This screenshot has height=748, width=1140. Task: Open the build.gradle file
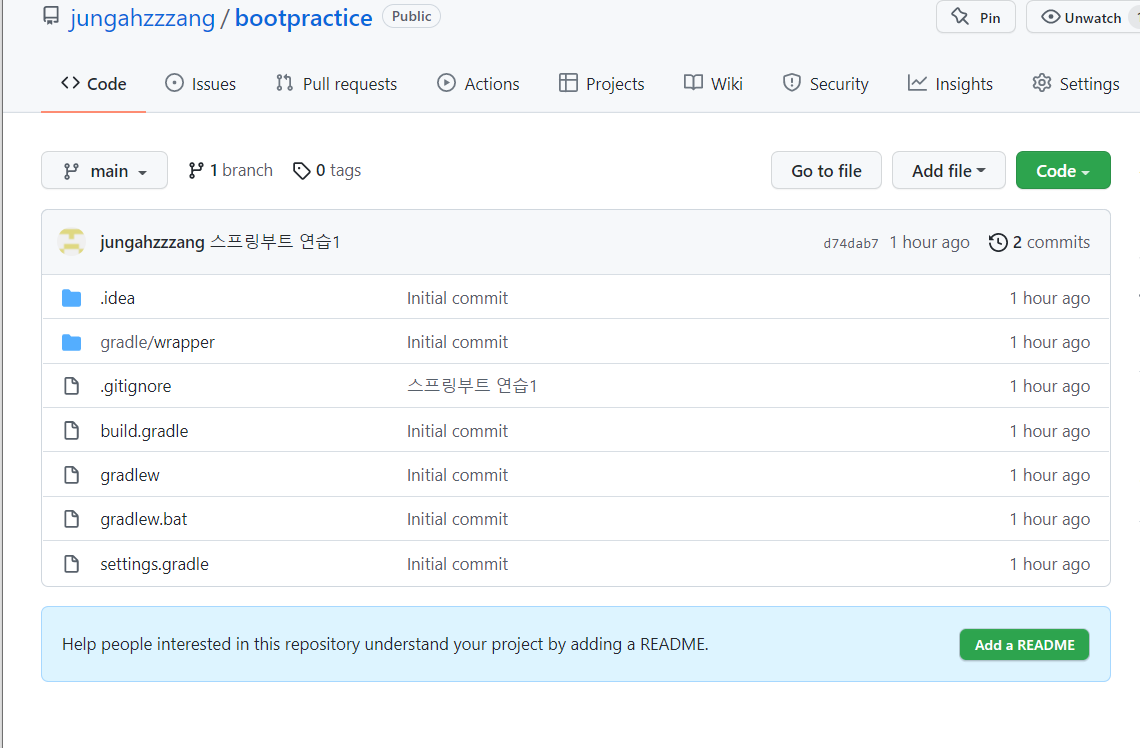tap(144, 431)
